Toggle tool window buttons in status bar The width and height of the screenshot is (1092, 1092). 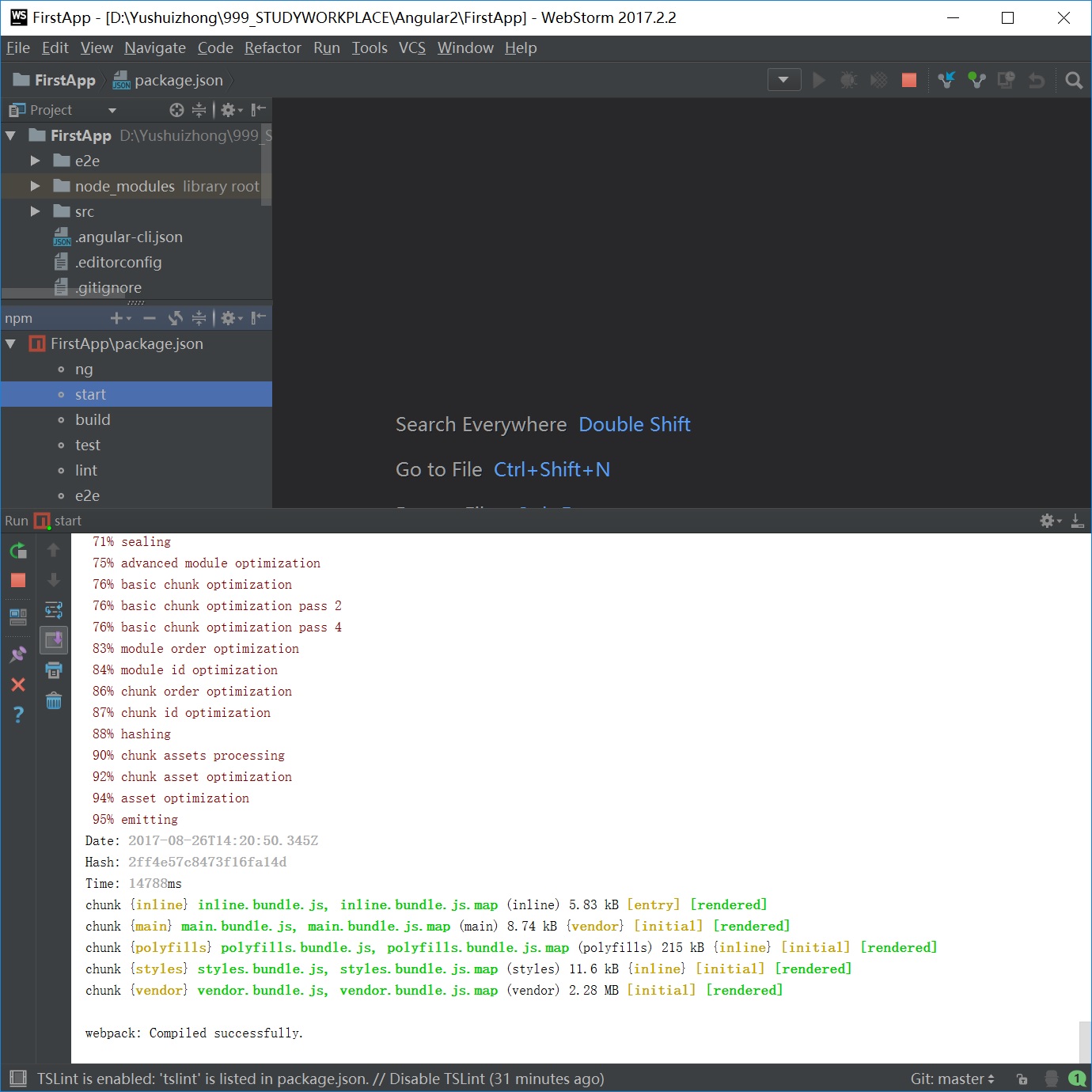[17, 1079]
